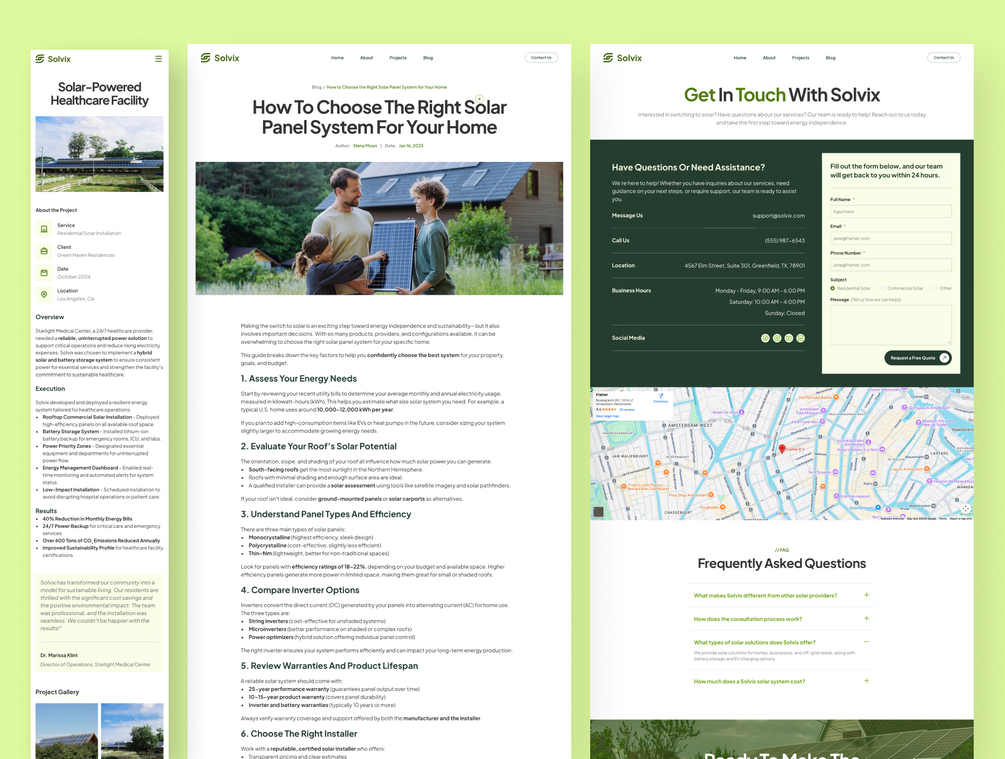Click the healthcare facility hero image
The width and height of the screenshot is (1005, 759).
99,154
